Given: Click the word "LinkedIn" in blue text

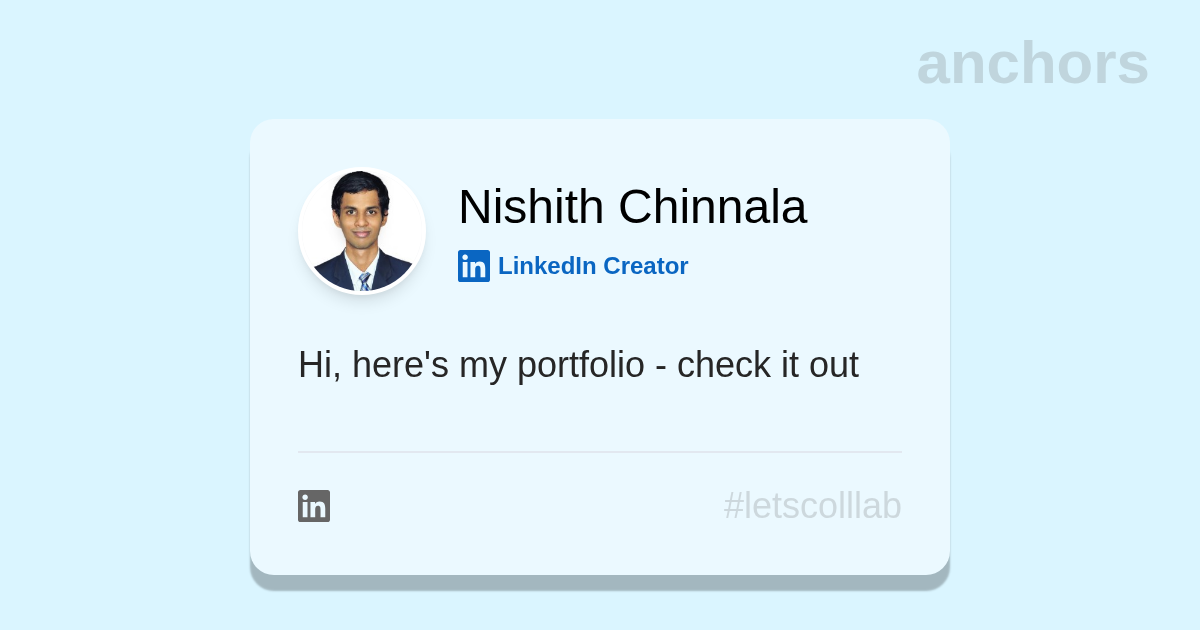Looking at the screenshot, I should click(x=547, y=266).
